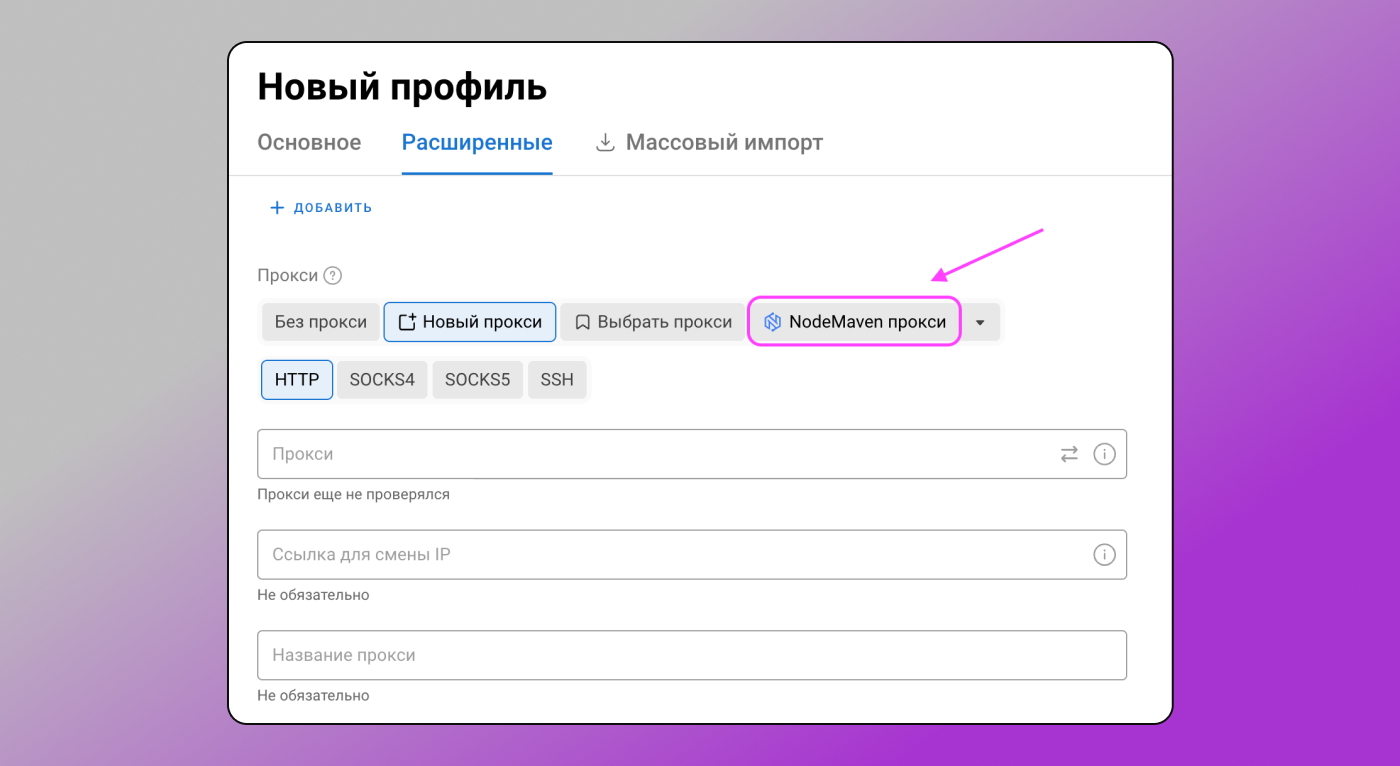Select the SOCKS4 protocol option
1400x766 pixels.
pyautogui.click(x=382, y=380)
